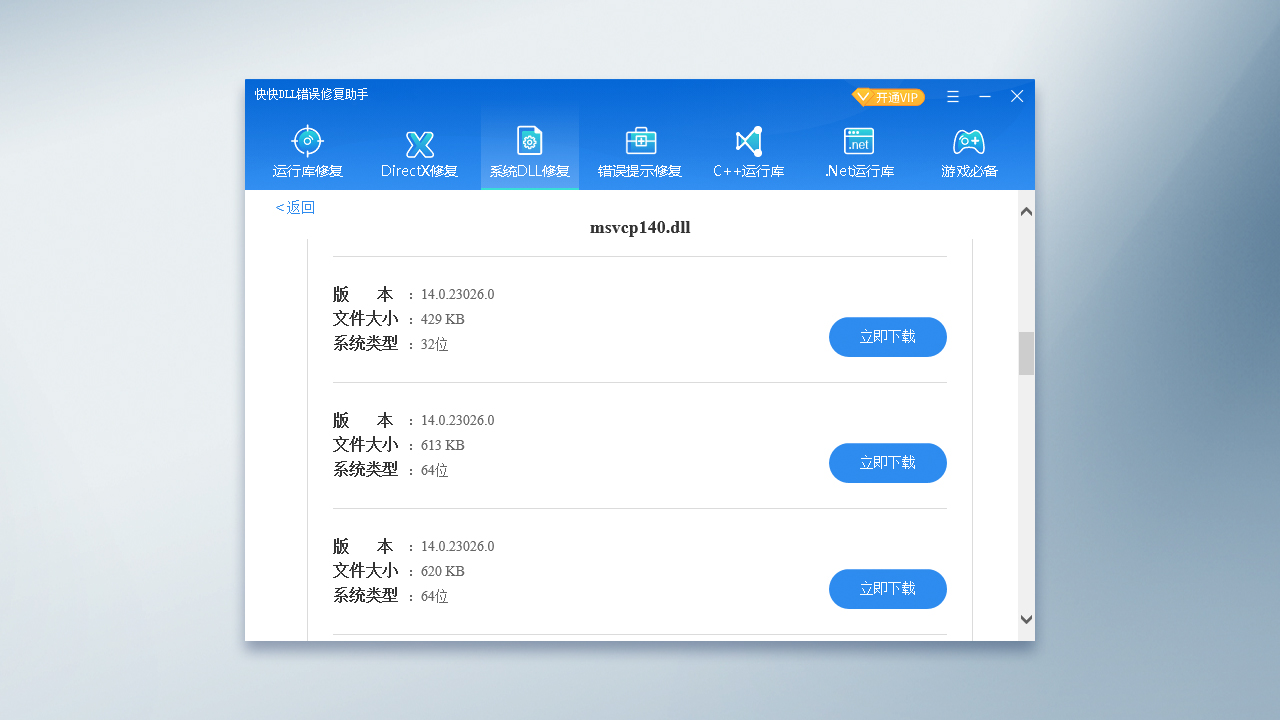Viewport: 1280px width, 720px height.
Task: Minimize the application window
Action: tap(984, 96)
